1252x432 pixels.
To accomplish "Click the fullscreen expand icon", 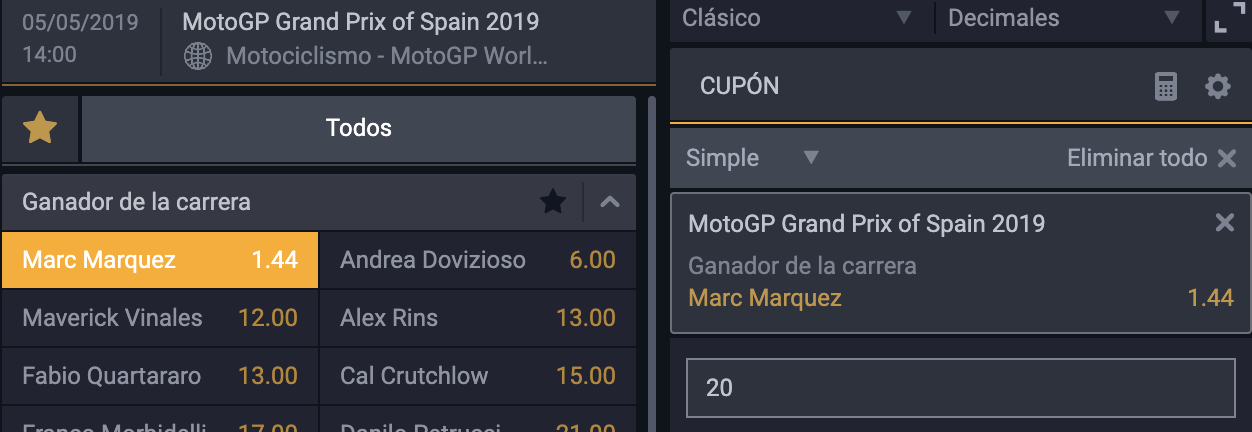I will 1227,18.
